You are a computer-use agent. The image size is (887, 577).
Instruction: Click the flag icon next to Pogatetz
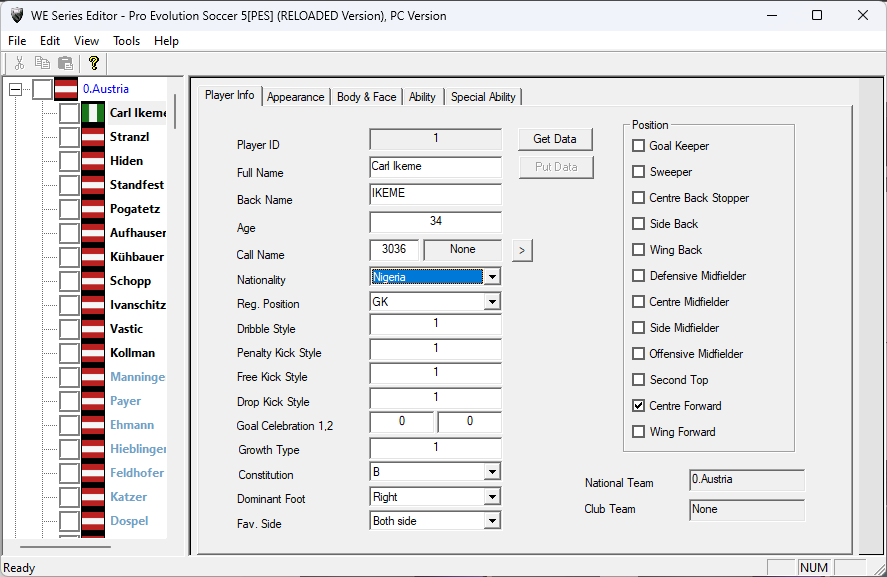coord(93,209)
